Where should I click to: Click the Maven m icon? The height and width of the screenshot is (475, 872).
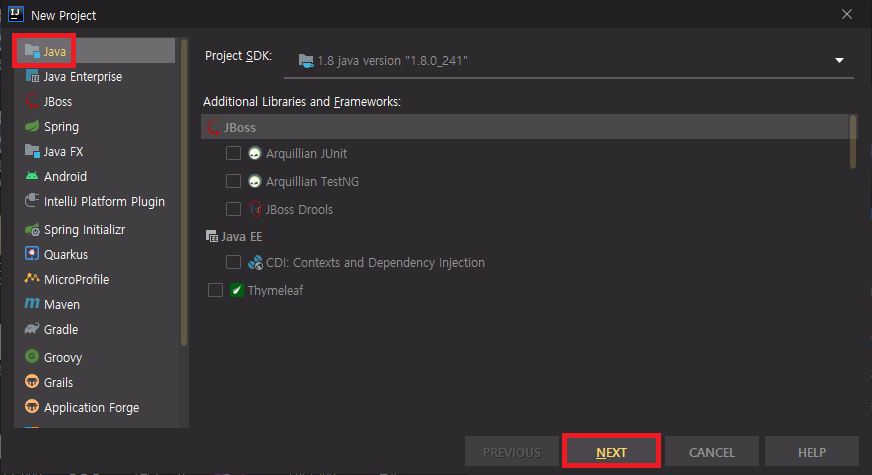pos(32,304)
